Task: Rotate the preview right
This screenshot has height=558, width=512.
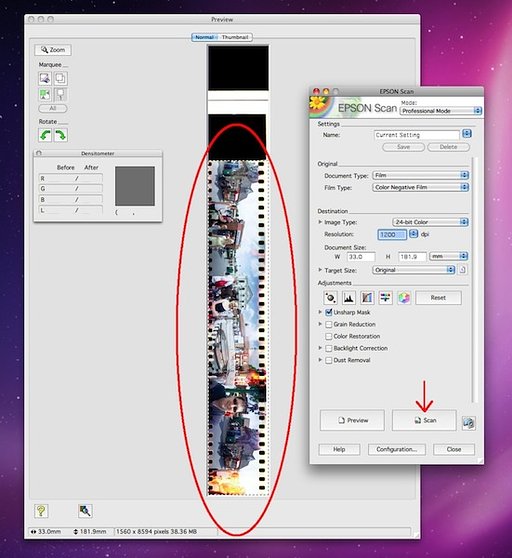Action: tap(60, 135)
